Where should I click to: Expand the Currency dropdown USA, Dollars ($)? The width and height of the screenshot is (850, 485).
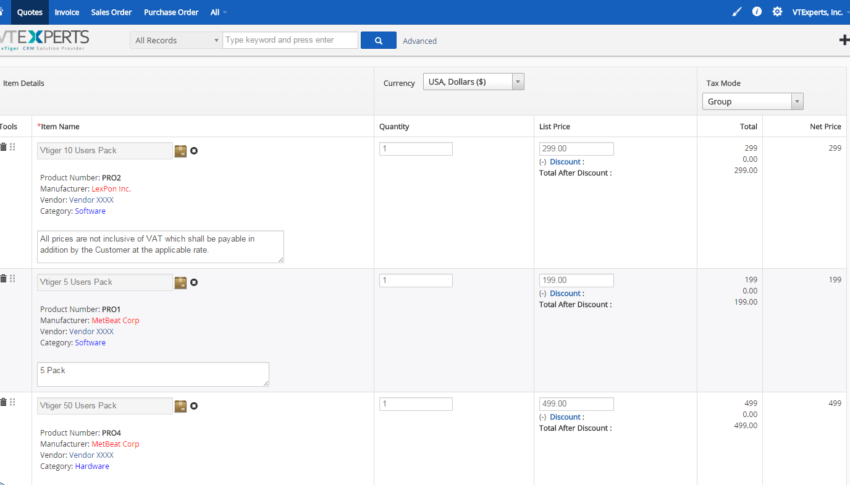click(473, 82)
